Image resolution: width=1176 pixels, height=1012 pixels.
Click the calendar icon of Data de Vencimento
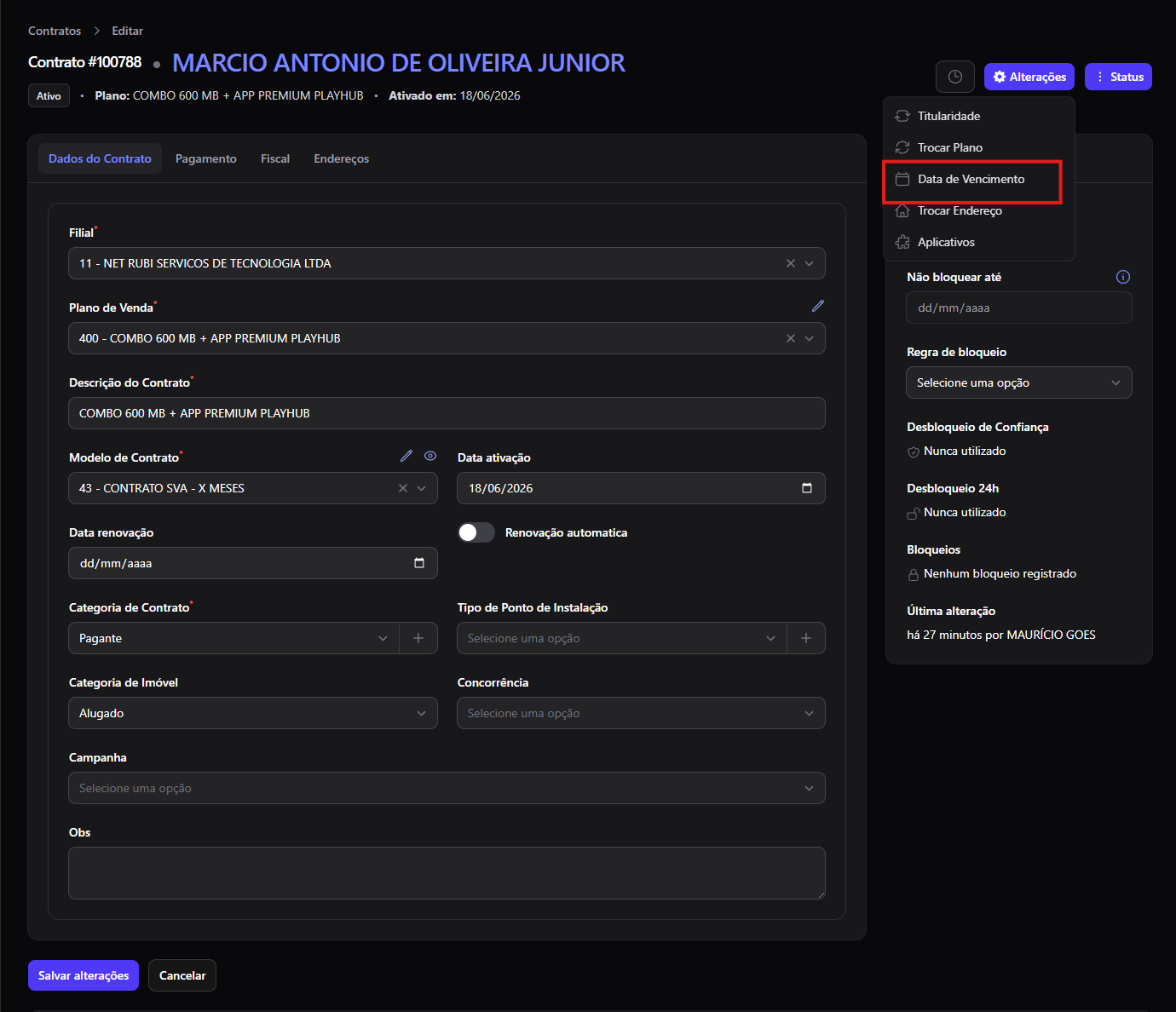(902, 179)
